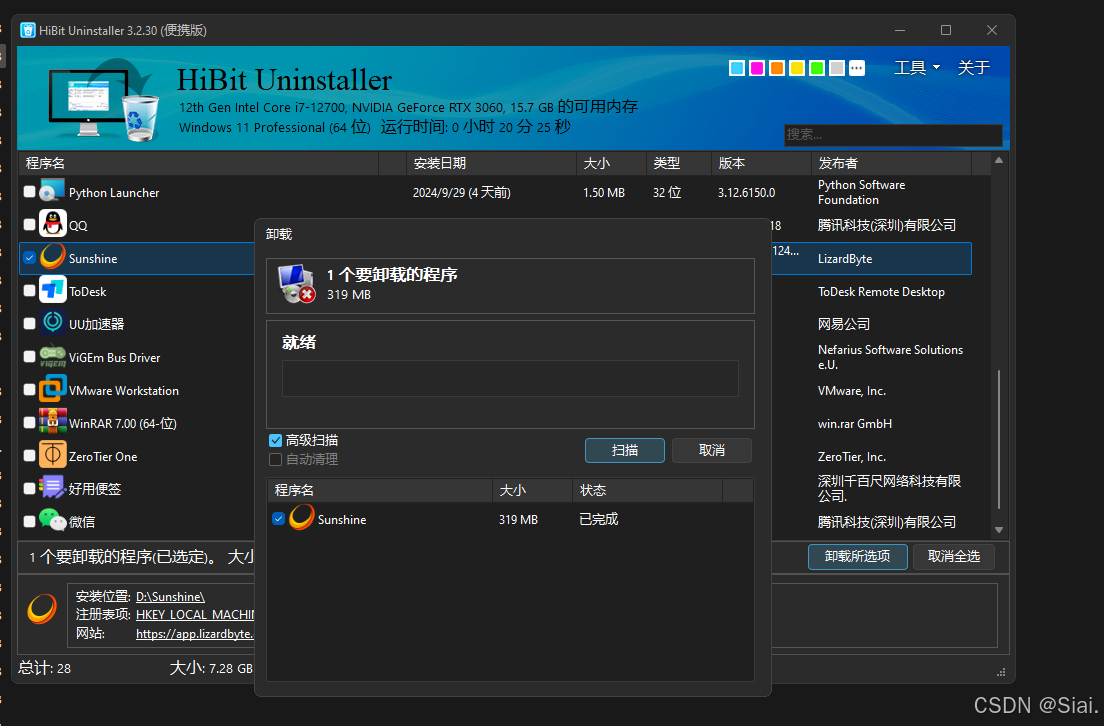Open more colors via the ellipsis swatch
Screen dimensions: 1104x726
pyautogui.click(x=857, y=68)
